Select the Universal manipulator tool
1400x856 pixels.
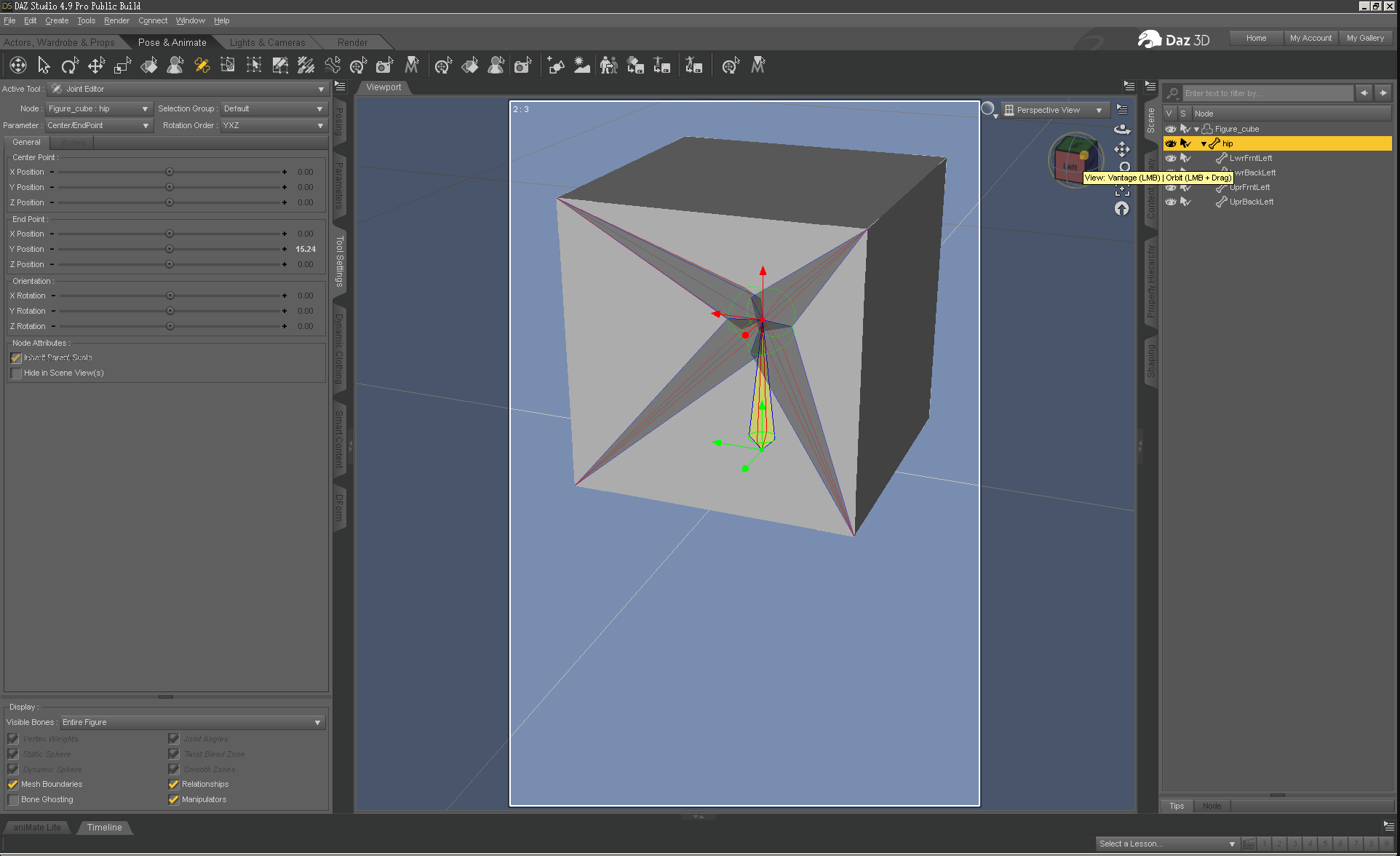[x=18, y=66]
